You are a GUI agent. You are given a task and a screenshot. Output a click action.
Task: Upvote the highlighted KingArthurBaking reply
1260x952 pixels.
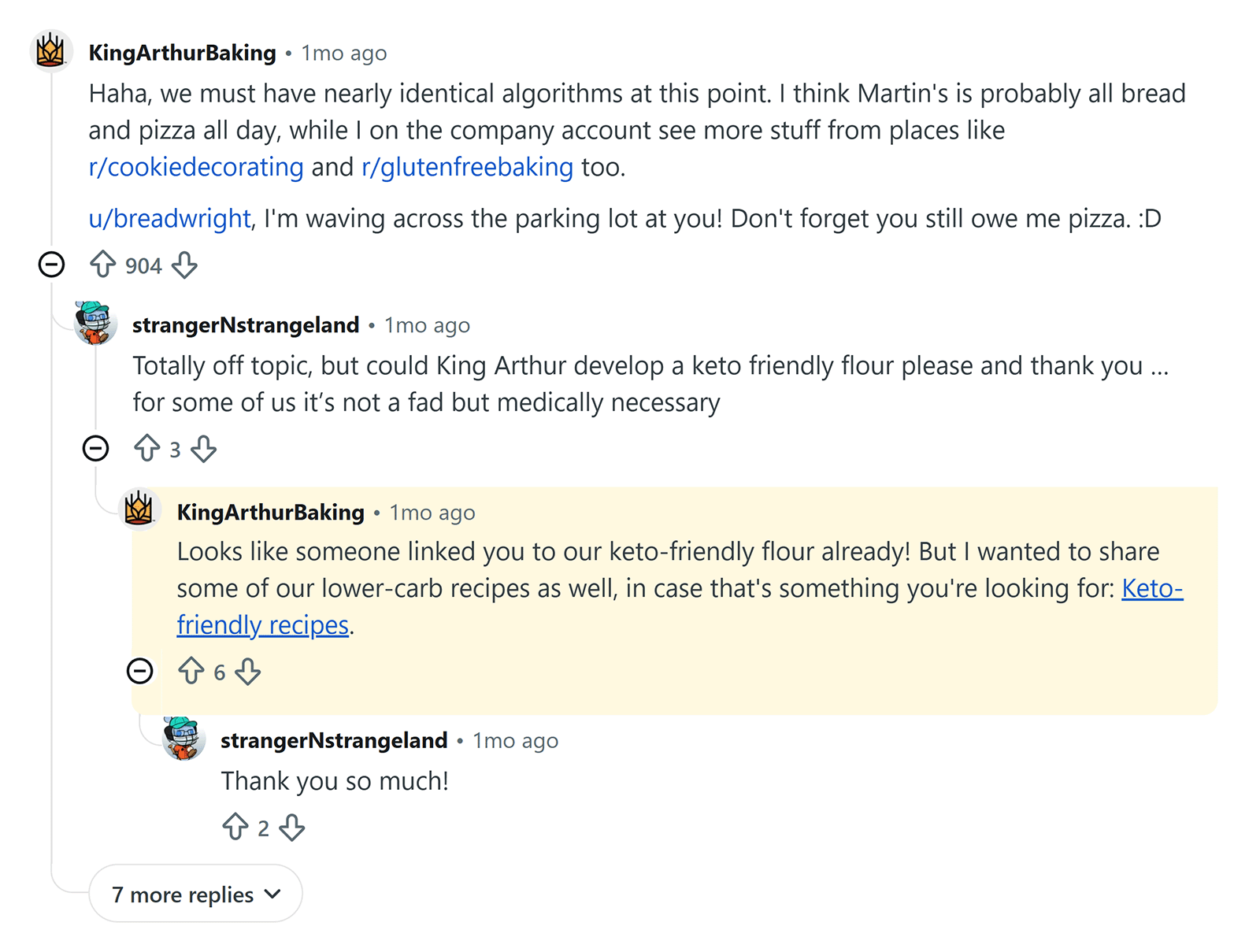point(191,672)
